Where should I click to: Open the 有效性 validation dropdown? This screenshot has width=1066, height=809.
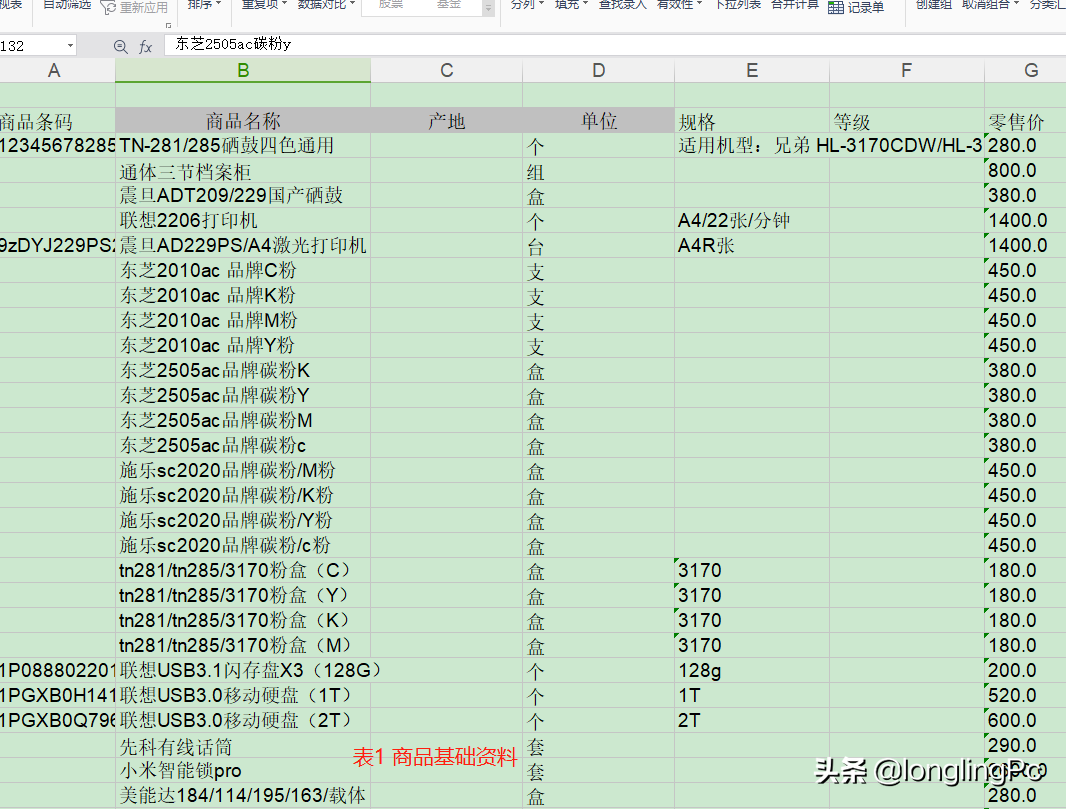coord(679,5)
